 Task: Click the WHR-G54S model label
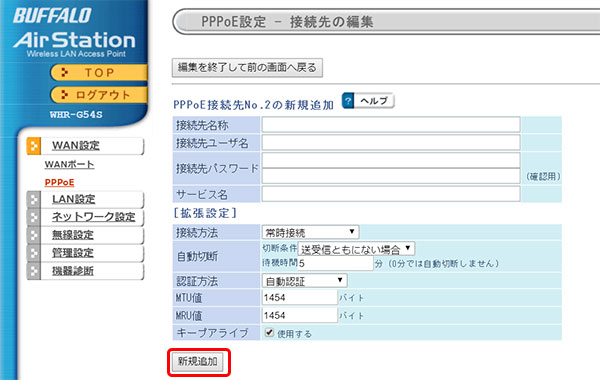76,114
